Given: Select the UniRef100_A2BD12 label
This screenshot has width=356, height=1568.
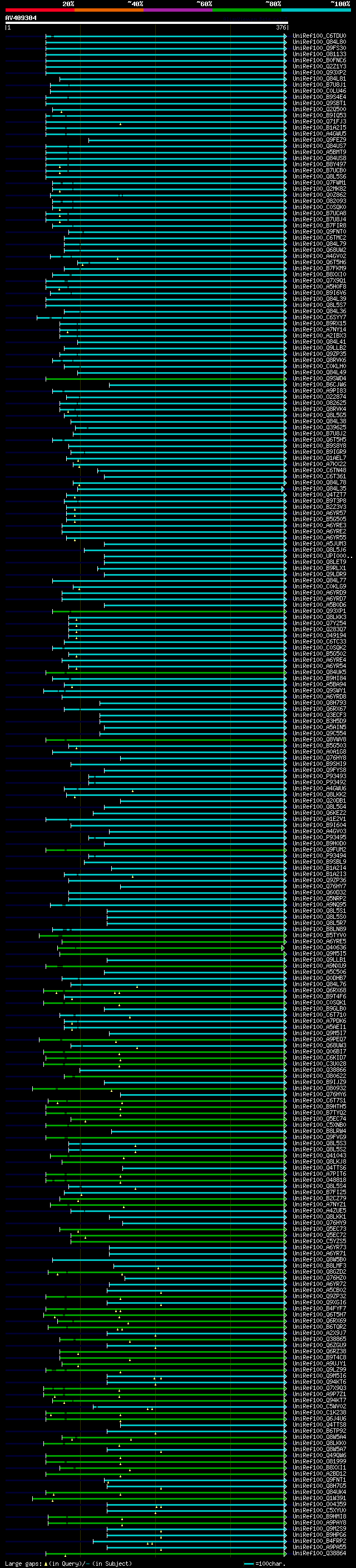Looking at the screenshot, I should pyautogui.click(x=319, y=1473).
